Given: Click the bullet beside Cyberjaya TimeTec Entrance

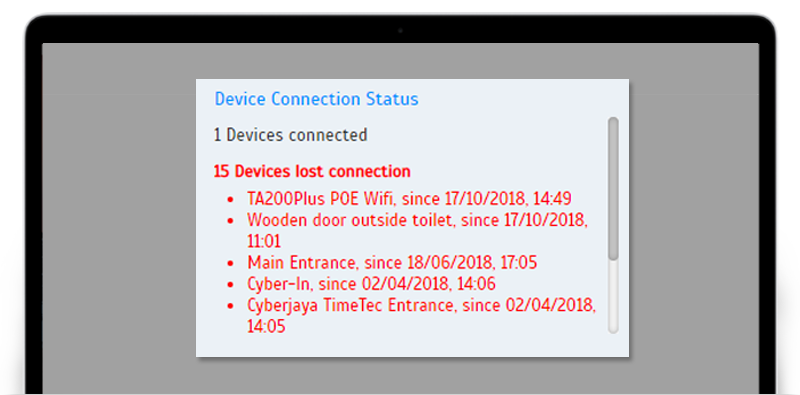Looking at the screenshot, I should tap(230, 306).
